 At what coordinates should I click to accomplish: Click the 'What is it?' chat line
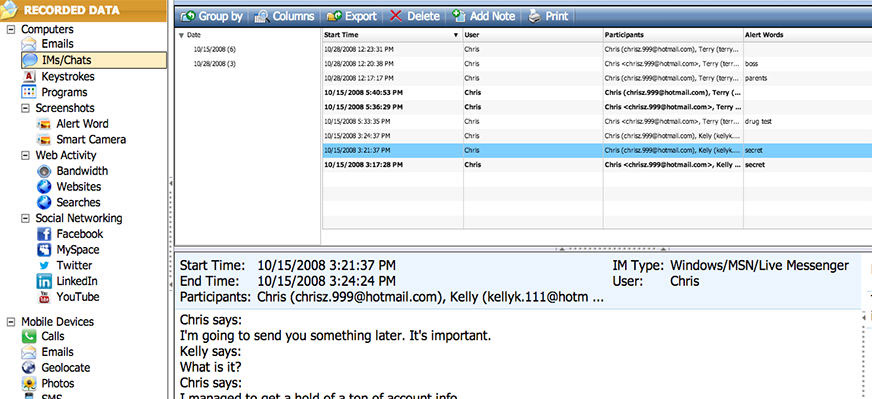[x=211, y=367]
